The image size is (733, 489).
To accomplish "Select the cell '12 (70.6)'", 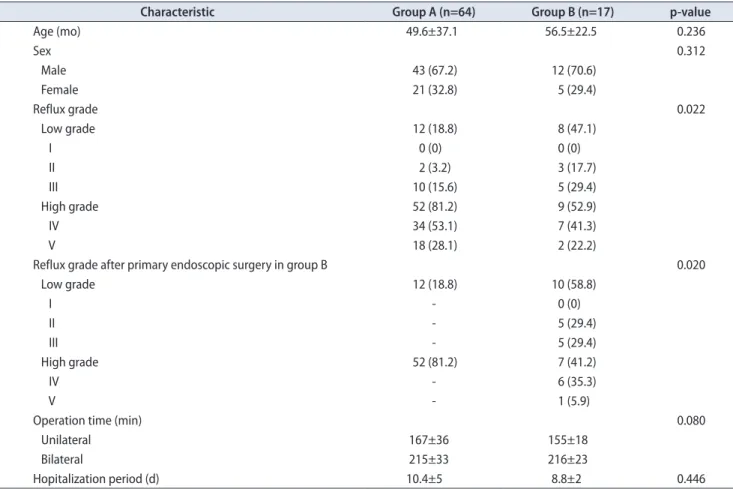I will click(574, 71).
